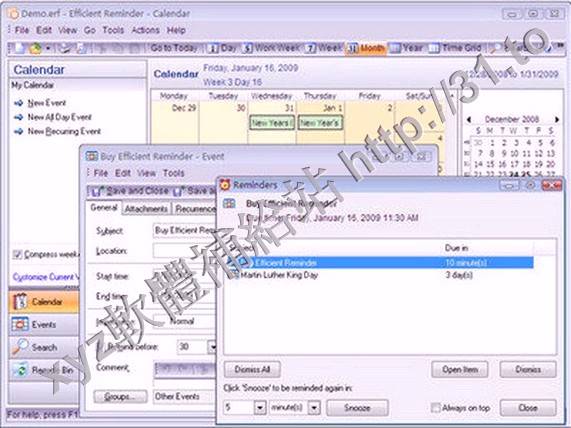Open the snooze number dropdown showing 5
This screenshot has width=571, height=428.
260,407
